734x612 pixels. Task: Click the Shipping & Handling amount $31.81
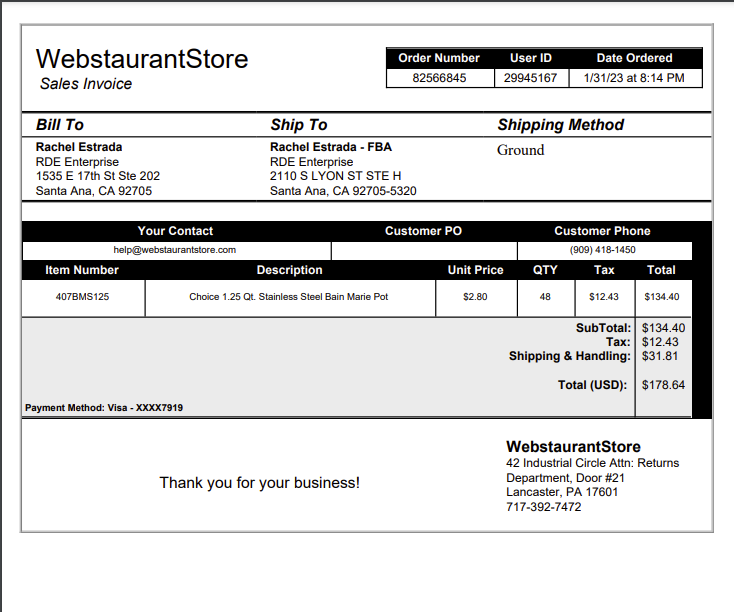tap(660, 356)
